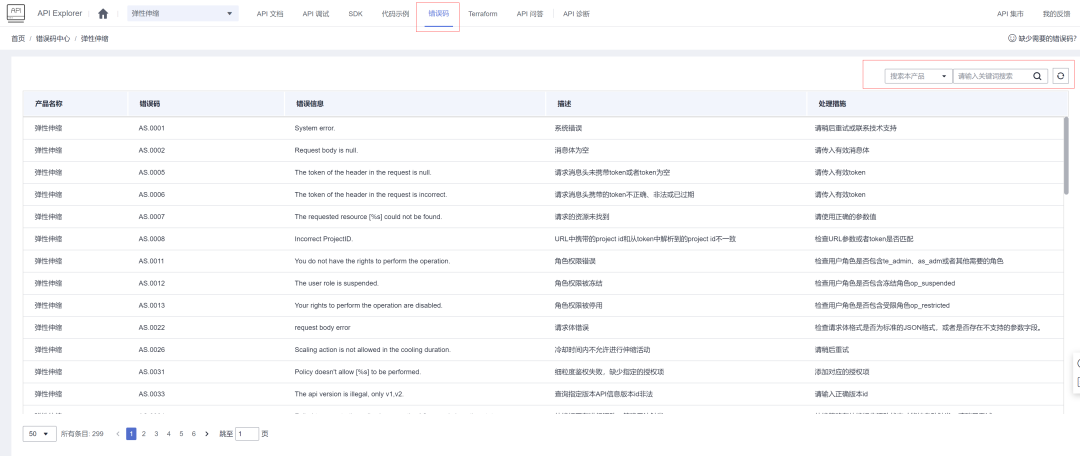This screenshot has width=1080, height=456.
Task: Click 请输入正确版本id handling cell
Action: coord(841,394)
